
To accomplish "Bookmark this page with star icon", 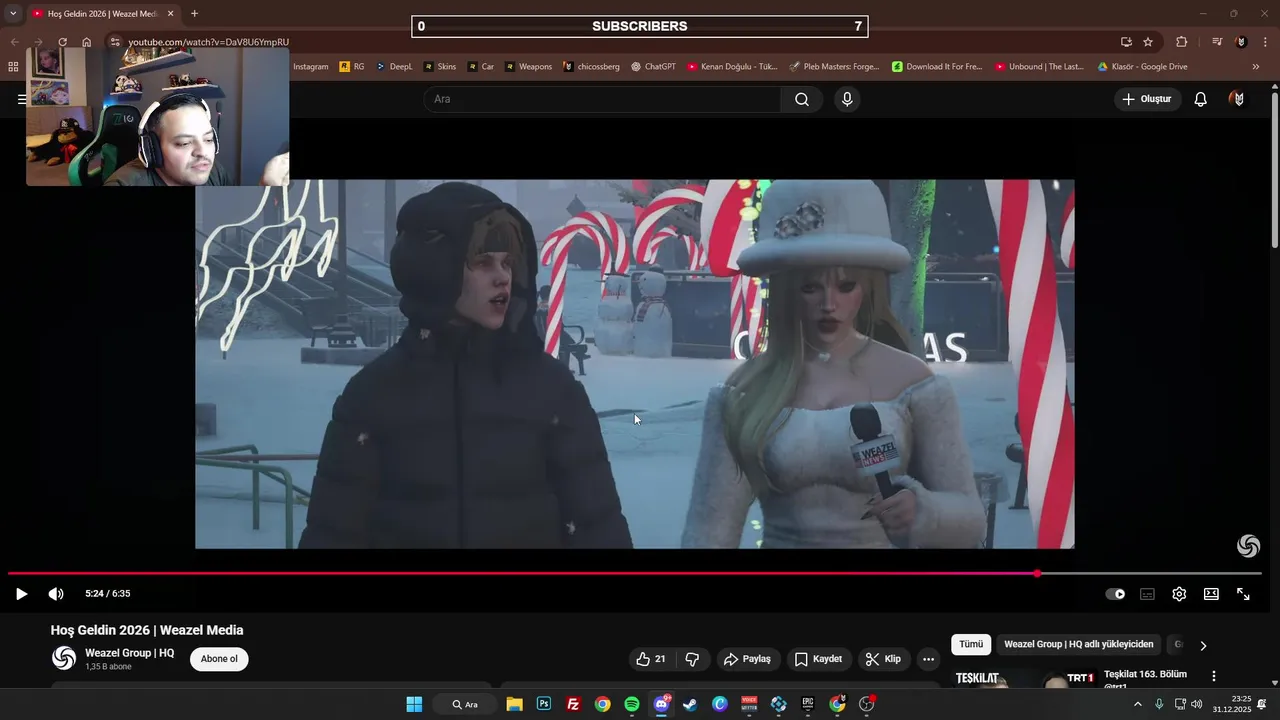I will [x=1148, y=42].
